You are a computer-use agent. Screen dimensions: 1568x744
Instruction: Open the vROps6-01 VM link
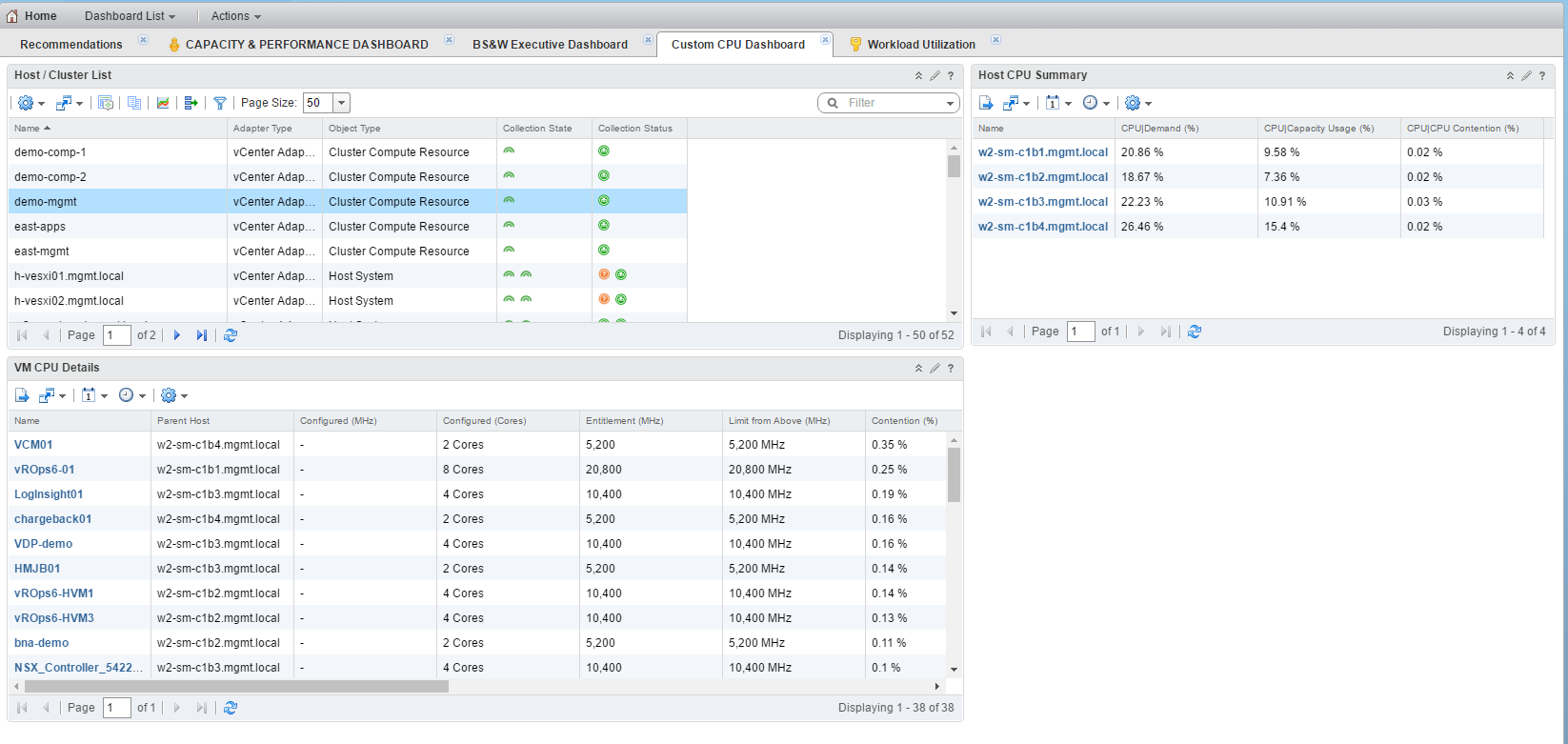pos(44,470)
